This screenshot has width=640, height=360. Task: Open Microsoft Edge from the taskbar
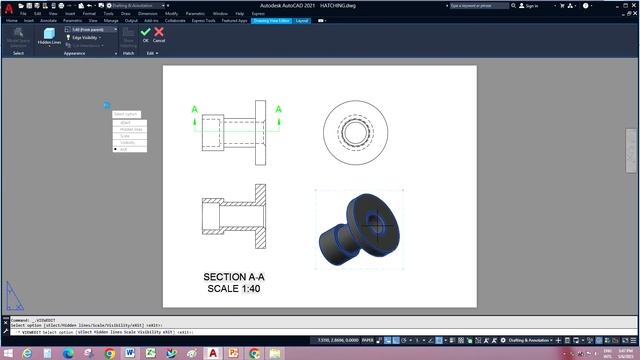68,353
